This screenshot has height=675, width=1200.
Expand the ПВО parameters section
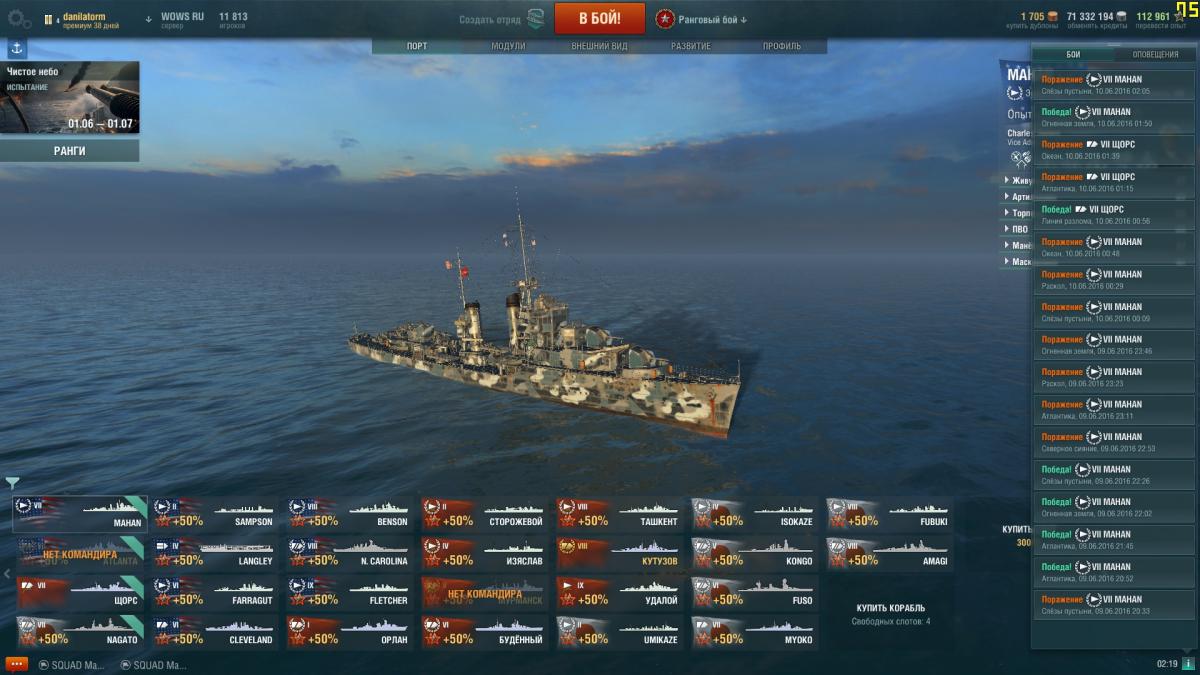coord(1017,229)
